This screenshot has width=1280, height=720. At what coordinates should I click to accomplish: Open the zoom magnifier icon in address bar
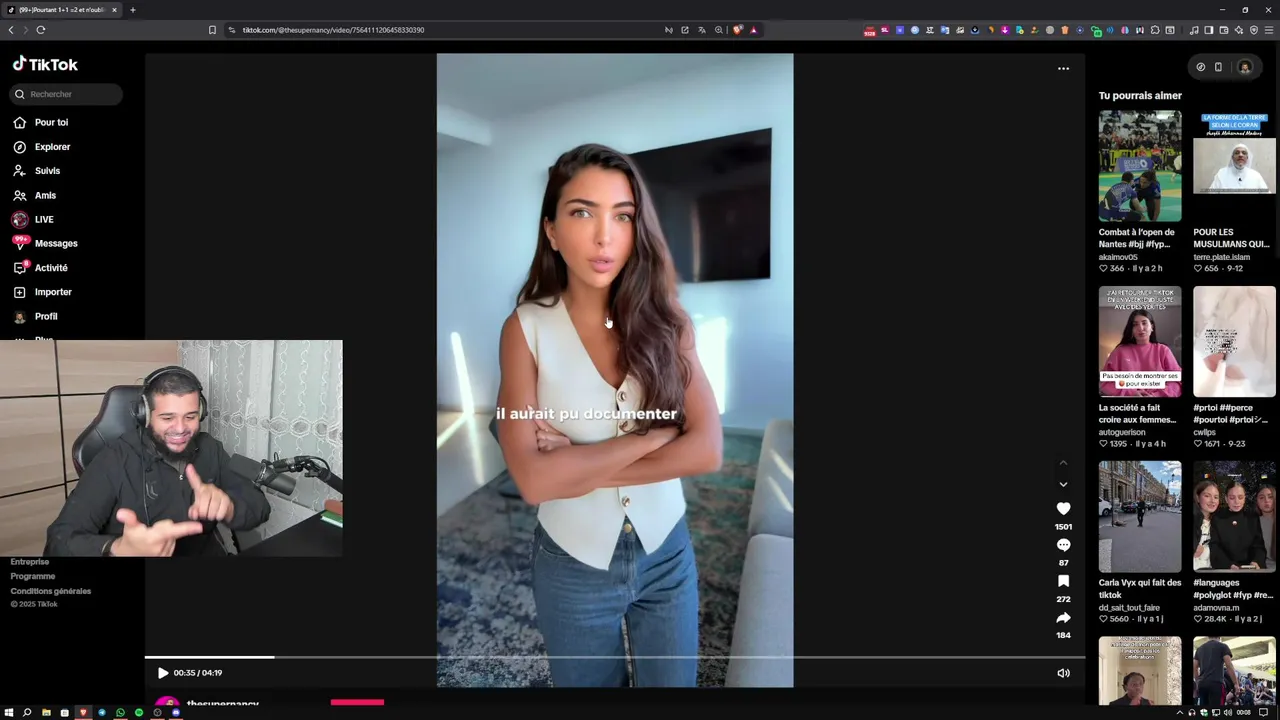click(x=718, y=30)
